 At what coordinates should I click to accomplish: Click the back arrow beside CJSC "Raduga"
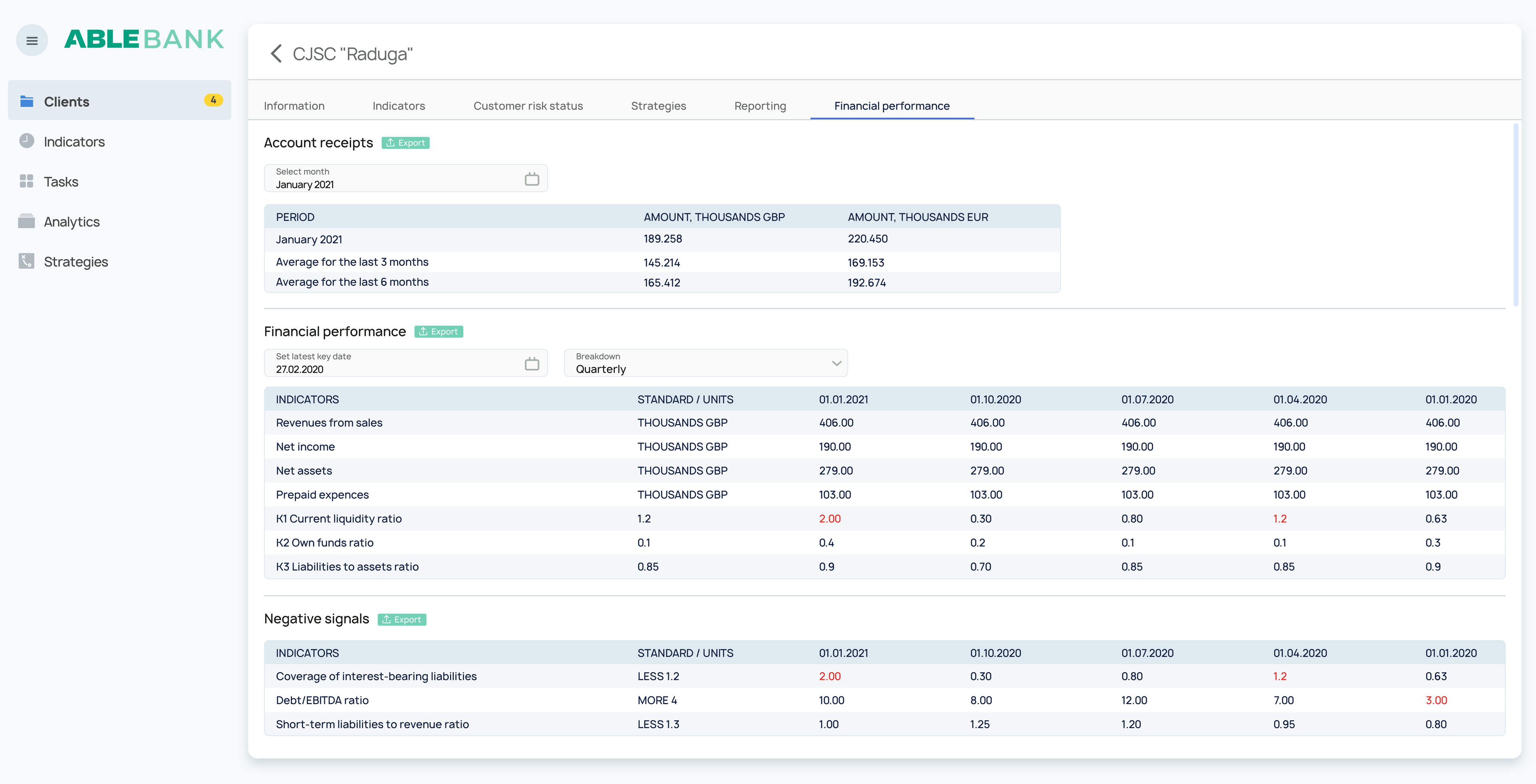pos(276,54)
